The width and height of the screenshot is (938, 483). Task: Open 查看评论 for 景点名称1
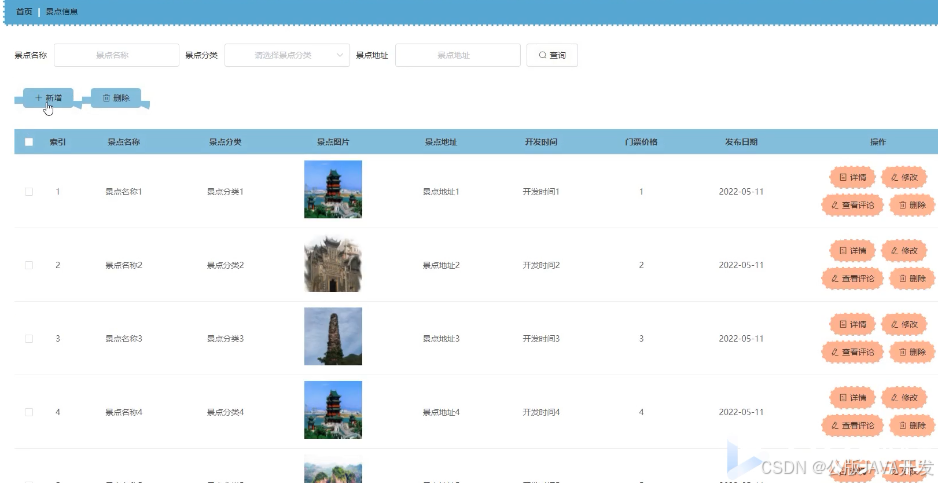[x=852, y=205]
